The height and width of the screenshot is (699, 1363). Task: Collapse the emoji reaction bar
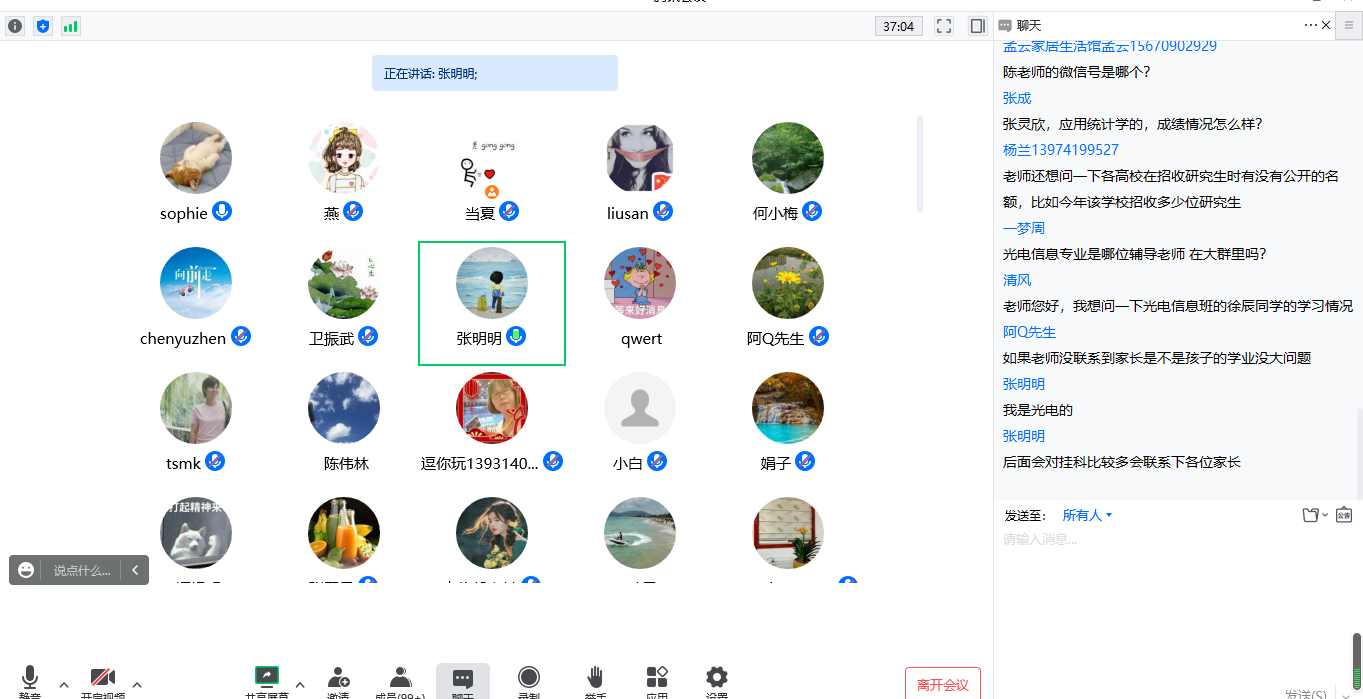135,569
